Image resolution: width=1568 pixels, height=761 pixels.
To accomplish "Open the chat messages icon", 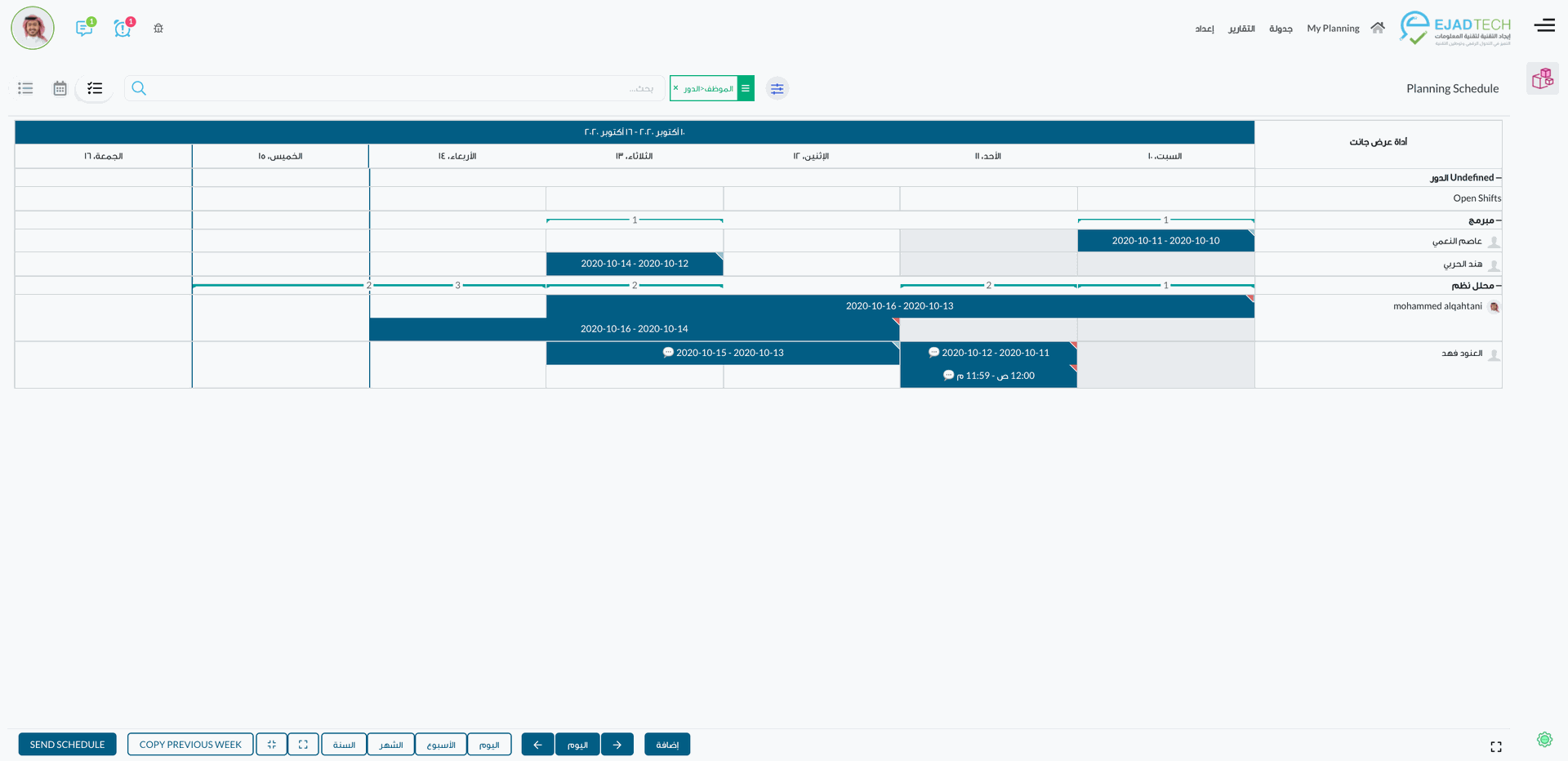I will (x=83, y=29).
